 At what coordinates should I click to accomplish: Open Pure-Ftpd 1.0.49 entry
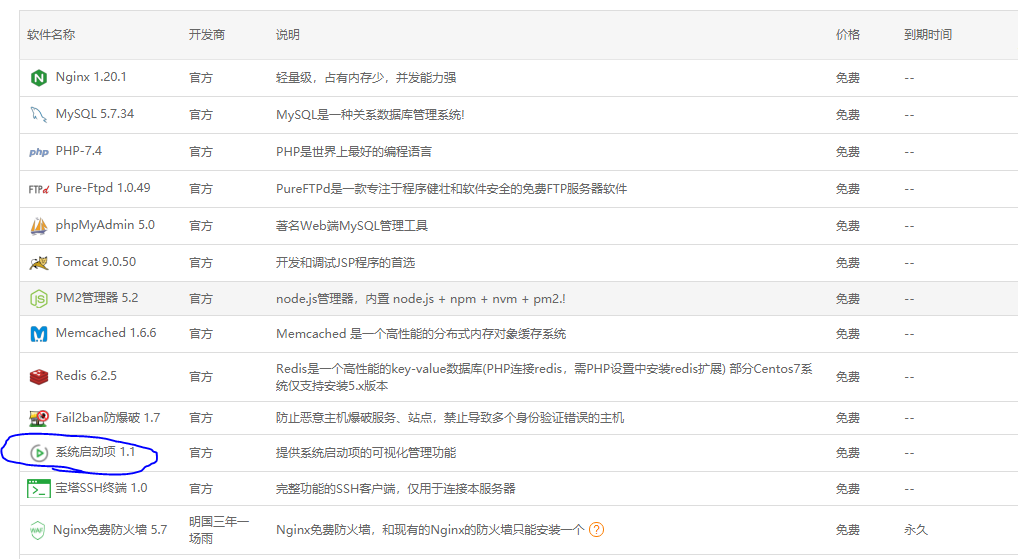(103, 188)
